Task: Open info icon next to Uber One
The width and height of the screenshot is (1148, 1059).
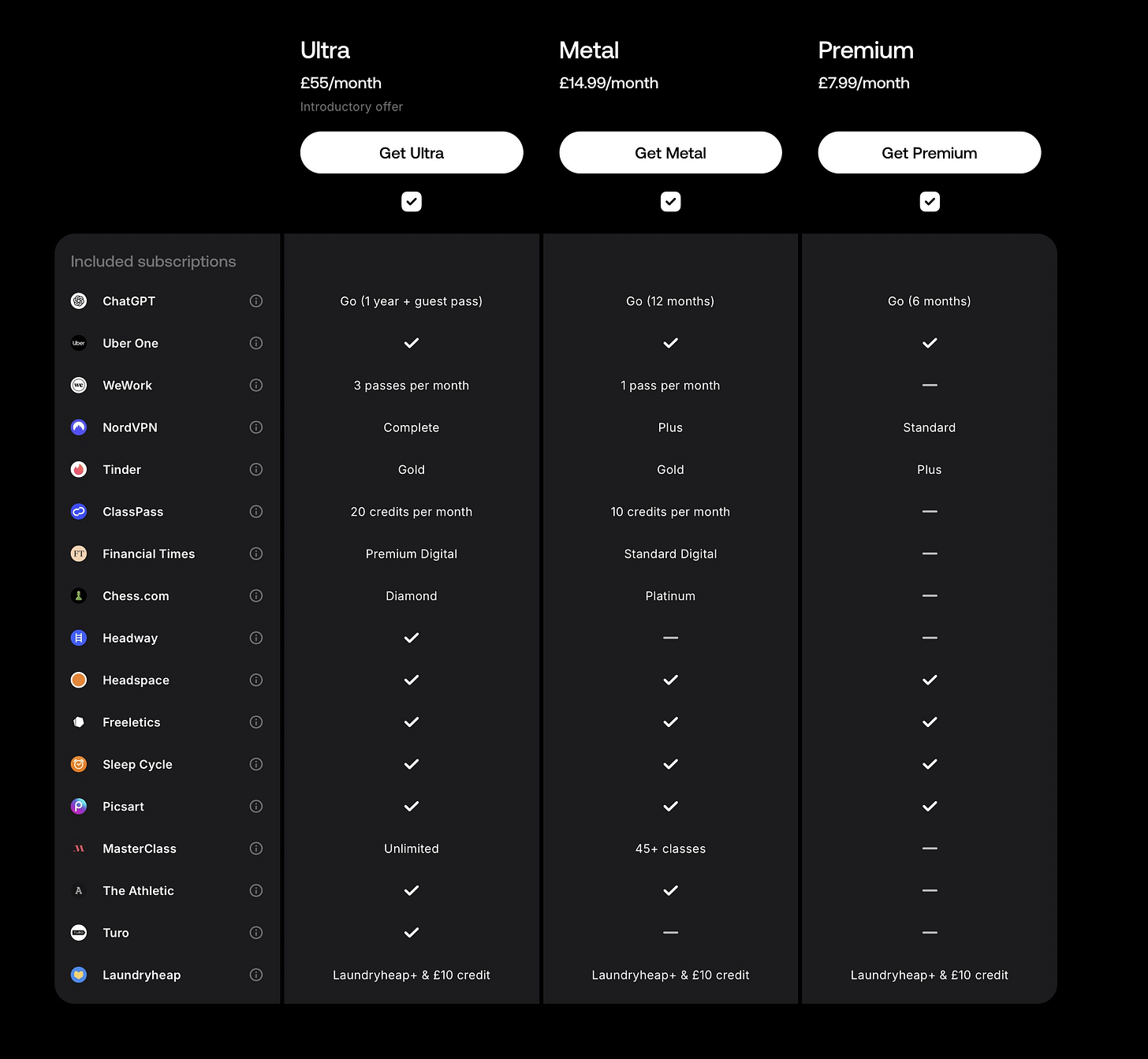Action: pos(256,343)
